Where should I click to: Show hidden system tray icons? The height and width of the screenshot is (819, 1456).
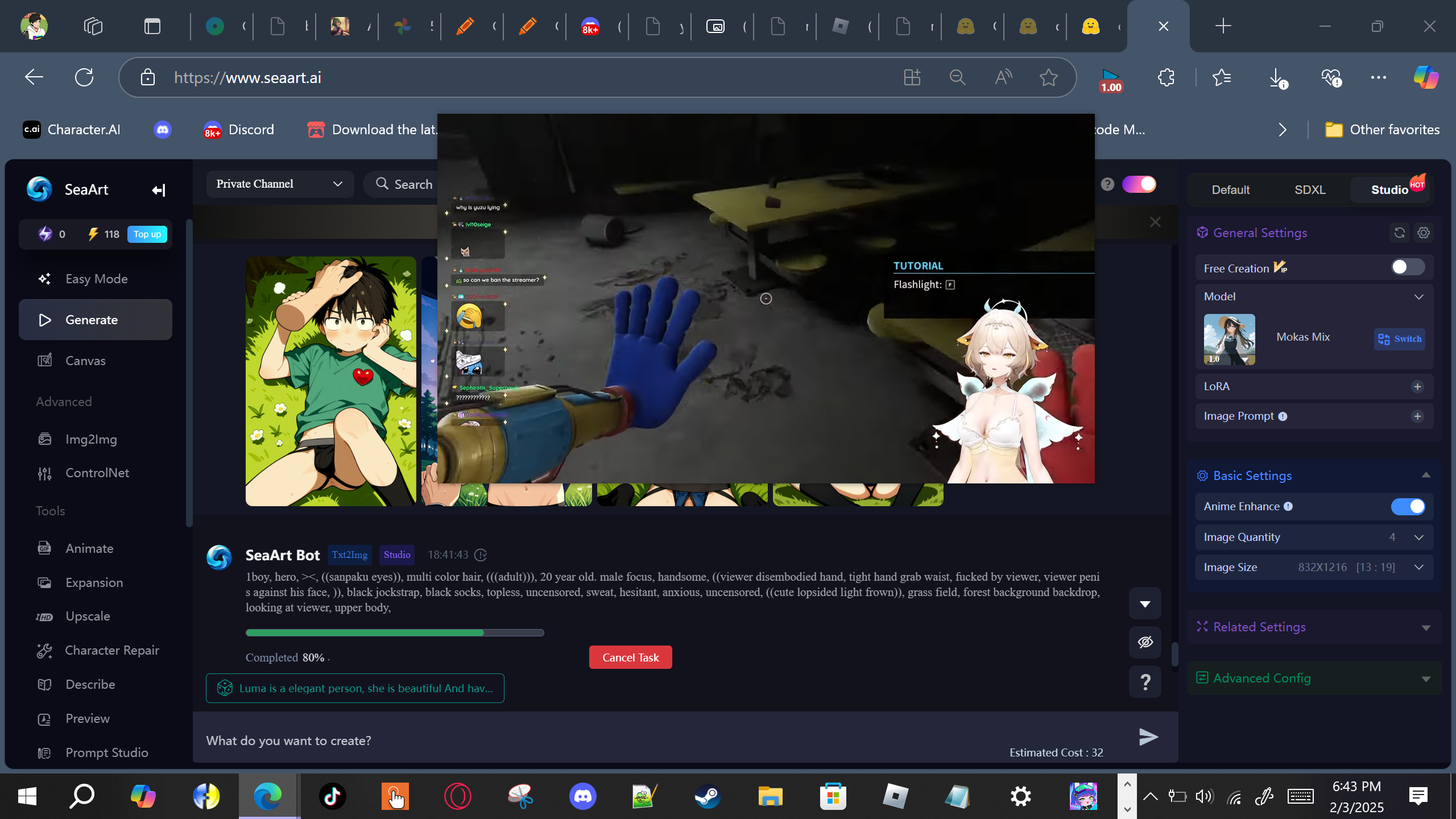[1150, 796]
